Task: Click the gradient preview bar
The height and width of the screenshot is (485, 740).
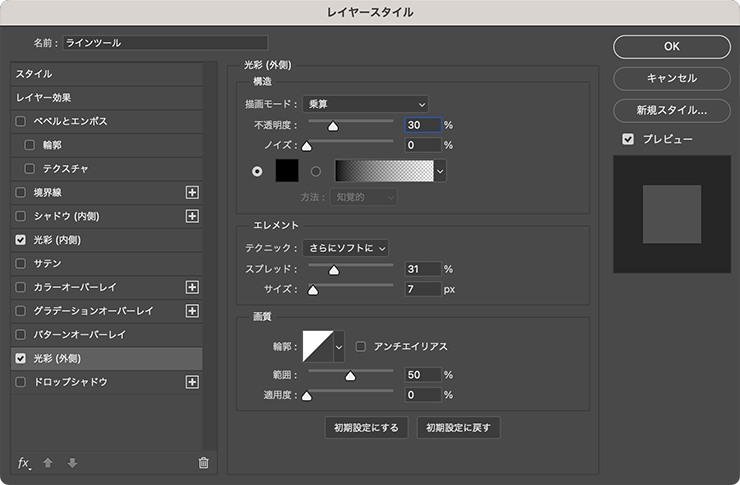Action: (x=384, y=171)
